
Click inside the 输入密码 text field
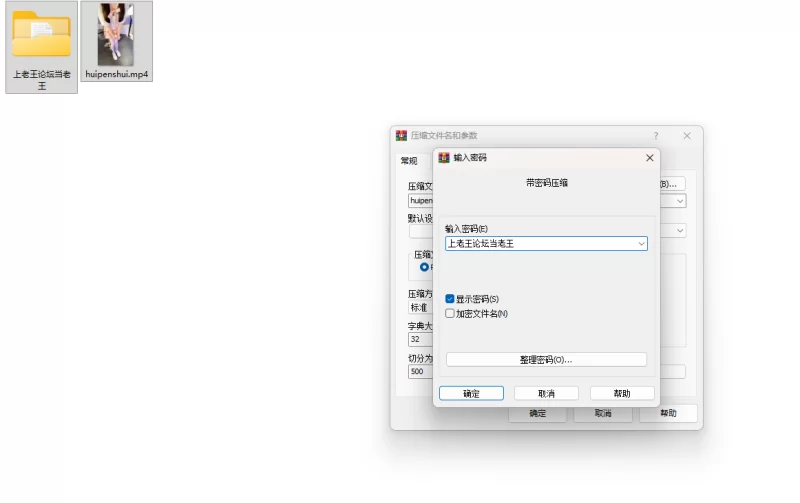click(x=540, y=243)
